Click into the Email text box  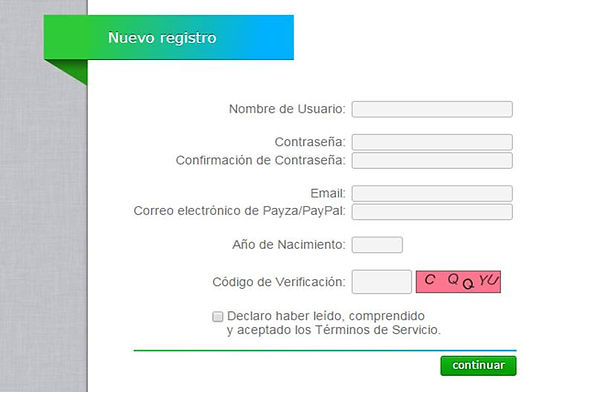click(x=432, y=194)
